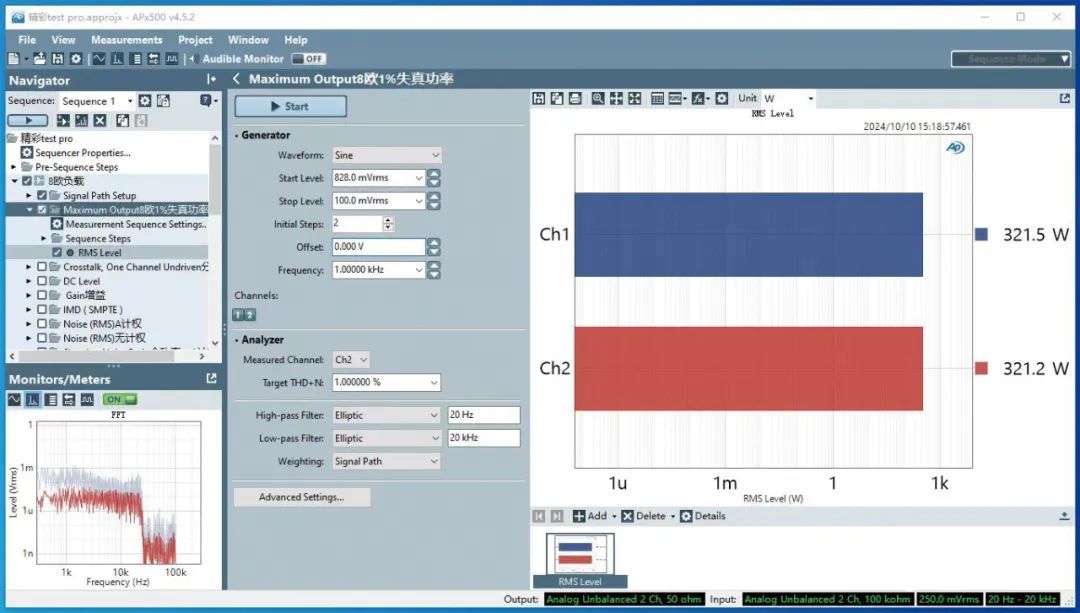1080x613 pixels.
Task: Open the View menu
Action: 63,40
